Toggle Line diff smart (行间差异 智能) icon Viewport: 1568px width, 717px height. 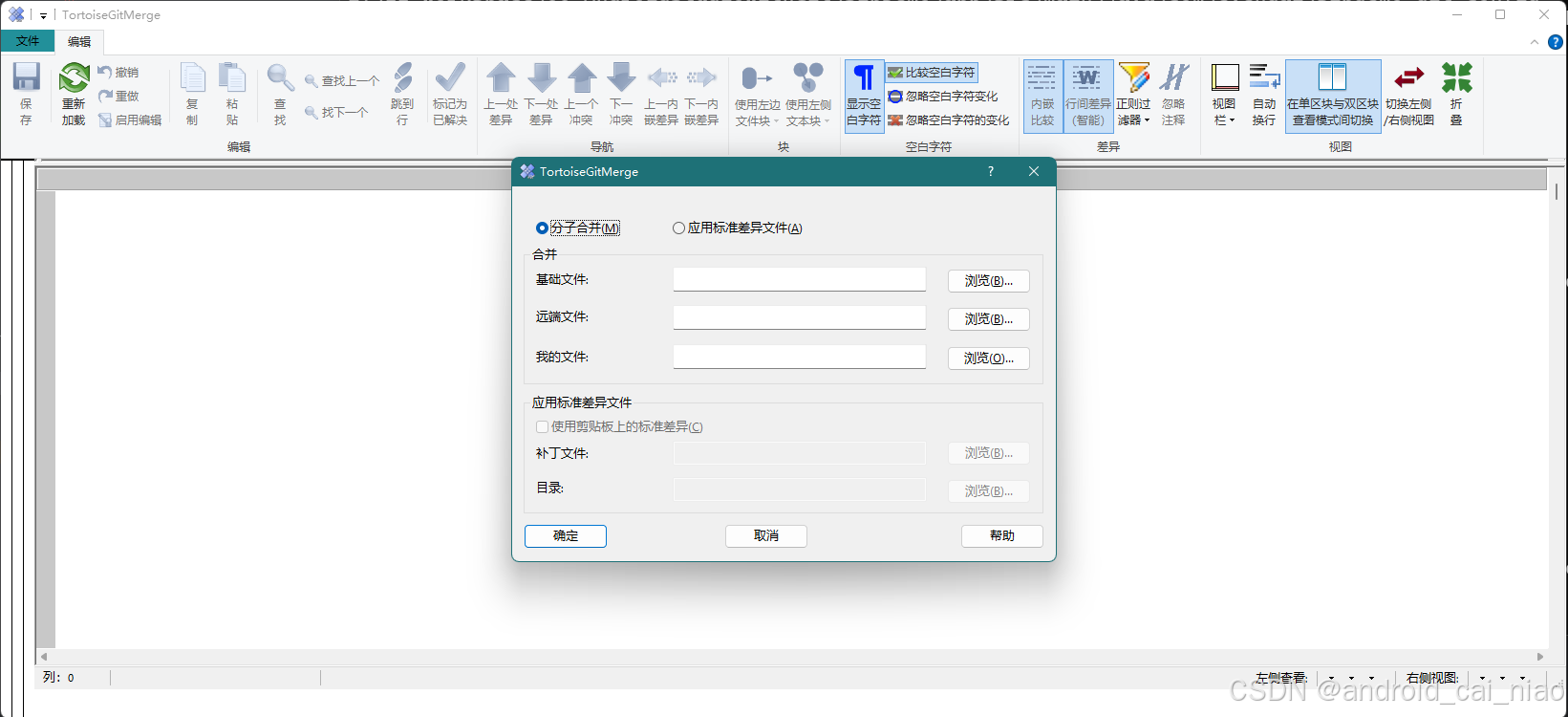(x=1087, y=78)
